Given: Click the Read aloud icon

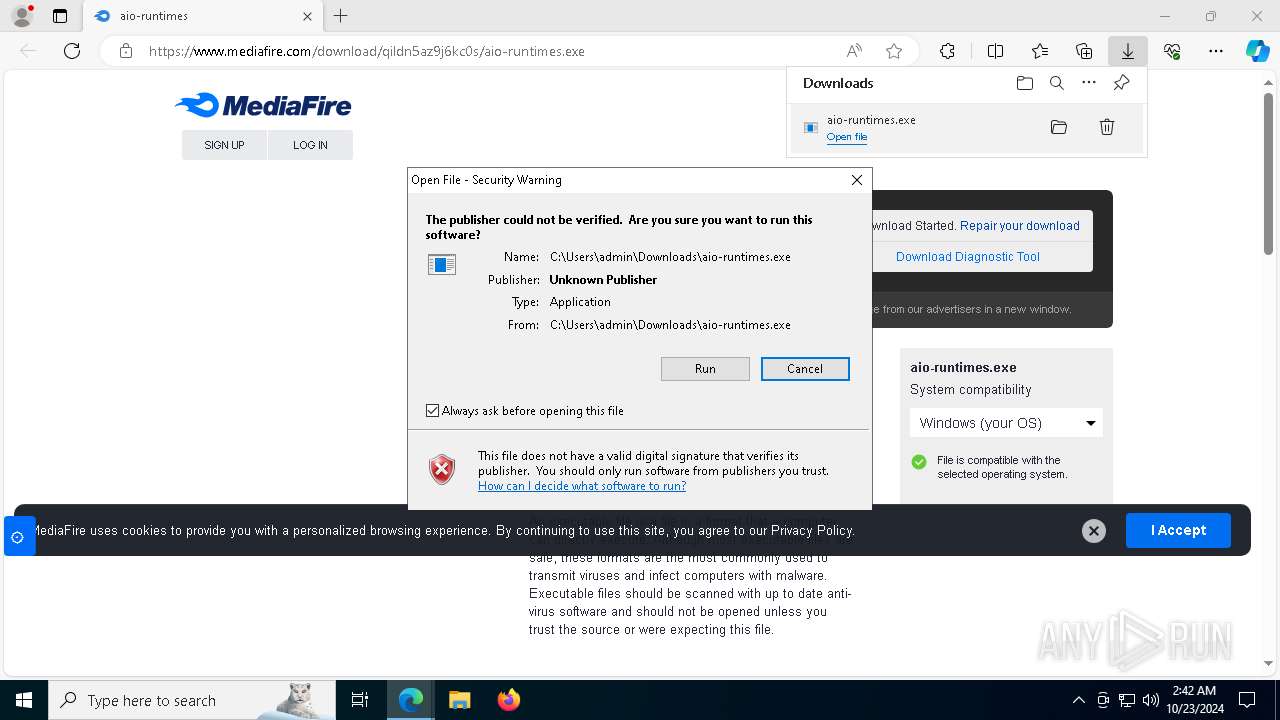Looking at the screenshot, I should point(854,51).
